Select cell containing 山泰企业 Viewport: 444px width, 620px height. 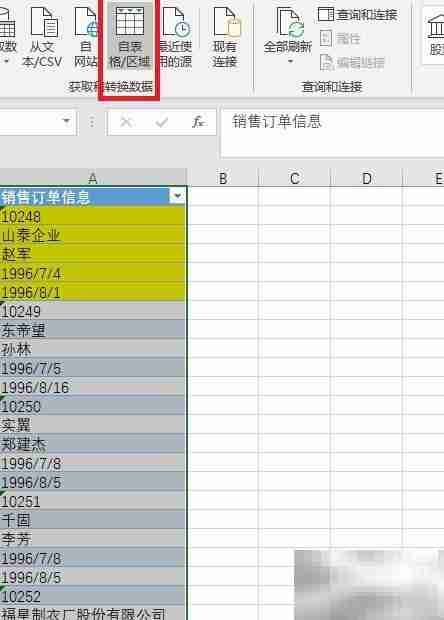coord(93,235)
